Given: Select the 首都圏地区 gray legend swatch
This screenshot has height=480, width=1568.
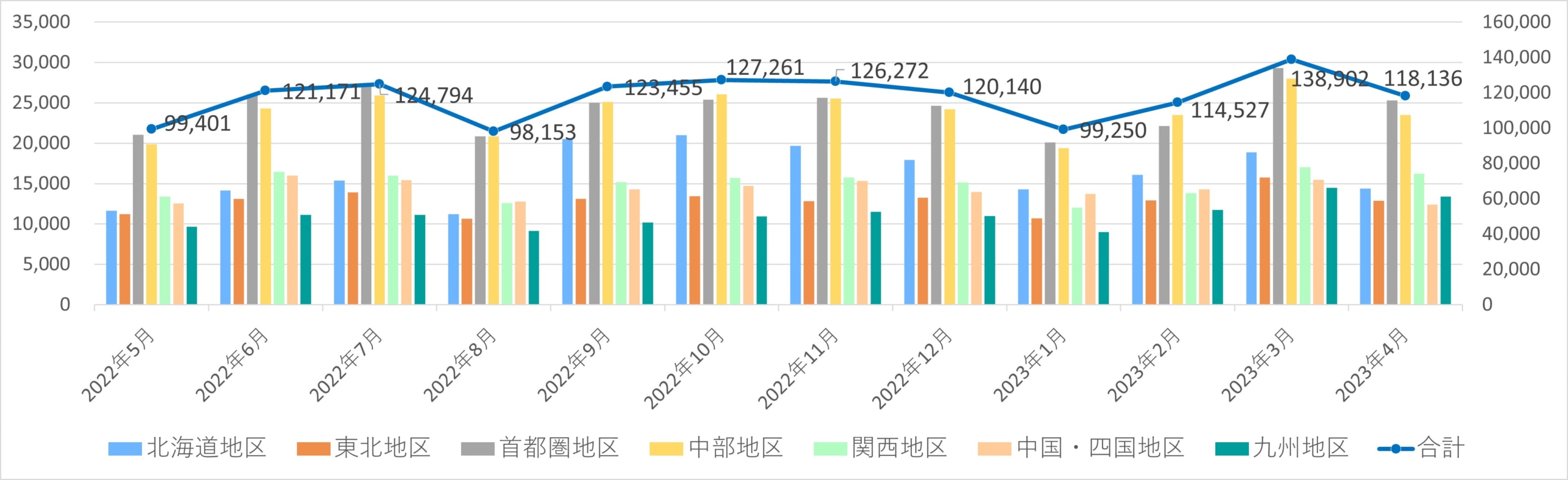Looking at the screenshot, I should [x=477, y=449].
